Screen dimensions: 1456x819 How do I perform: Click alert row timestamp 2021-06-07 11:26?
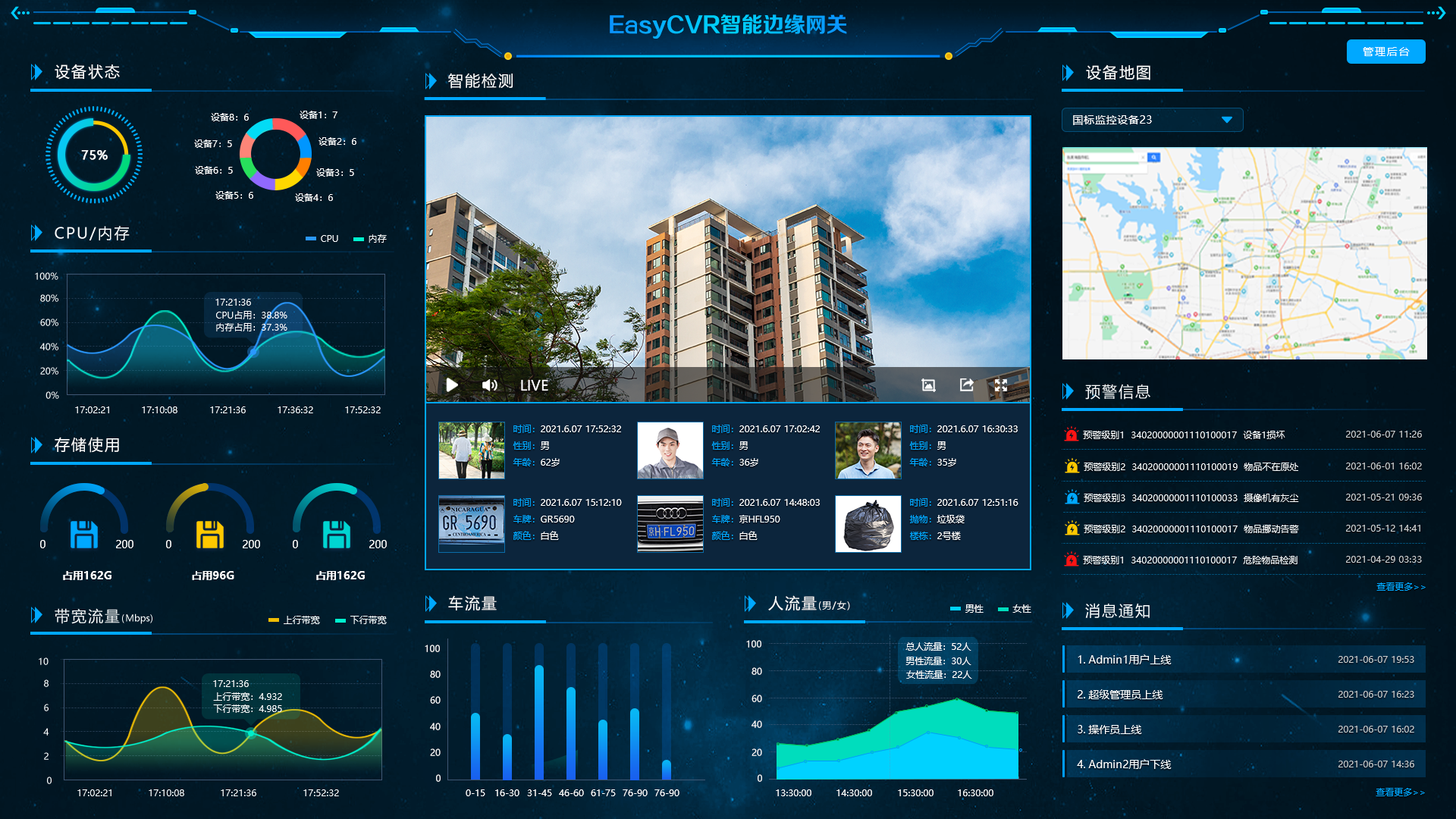(x=1384, y=435)
